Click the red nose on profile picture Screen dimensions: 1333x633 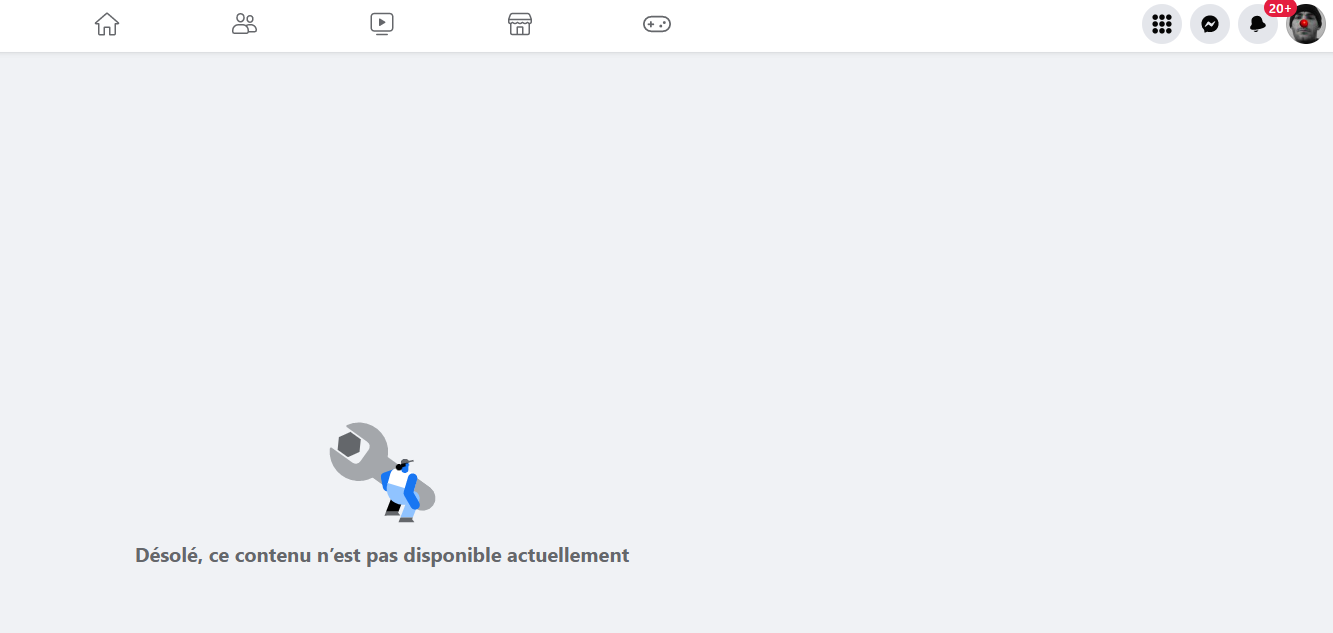tap(1304, 24)
